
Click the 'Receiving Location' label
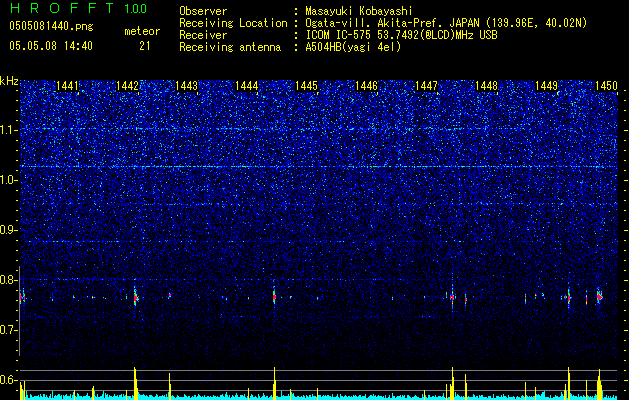pos(233,23)
